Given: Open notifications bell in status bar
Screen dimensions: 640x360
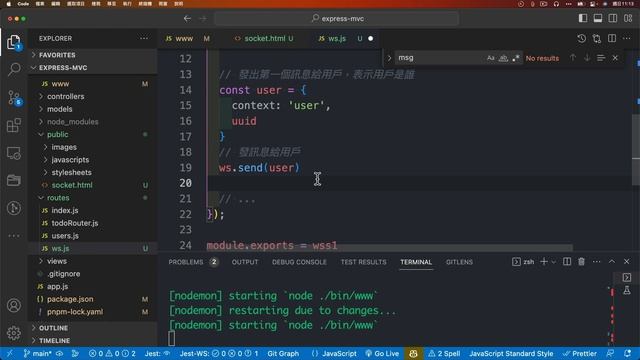Looking at the screenshot, I should (x=627, y=353).
